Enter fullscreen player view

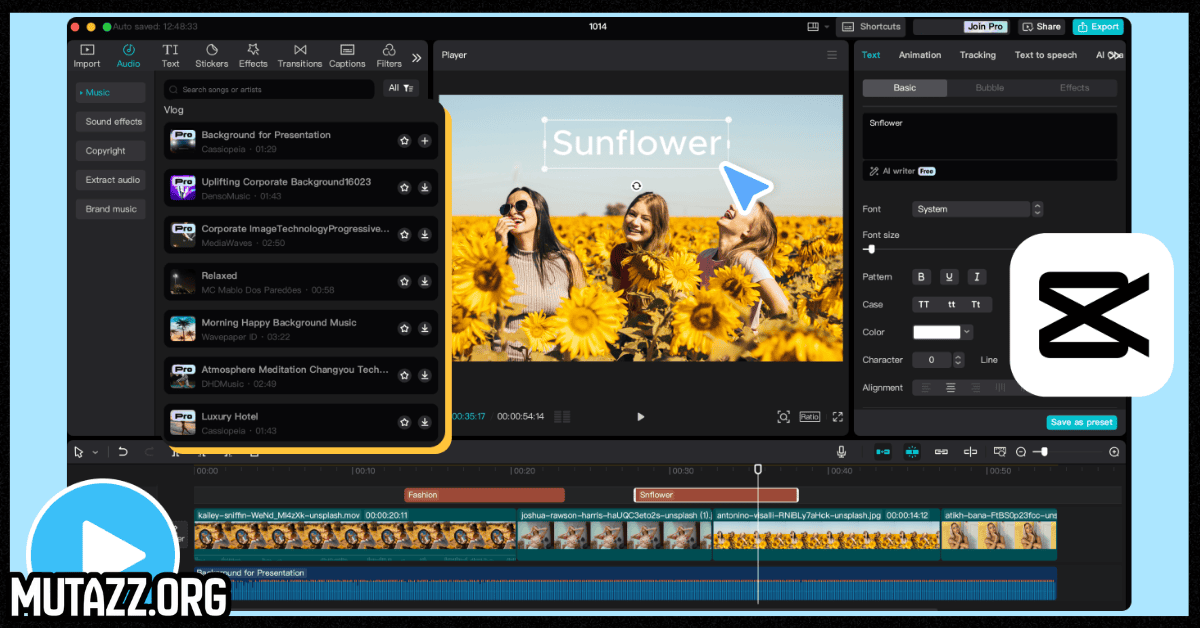pos(837,417)
